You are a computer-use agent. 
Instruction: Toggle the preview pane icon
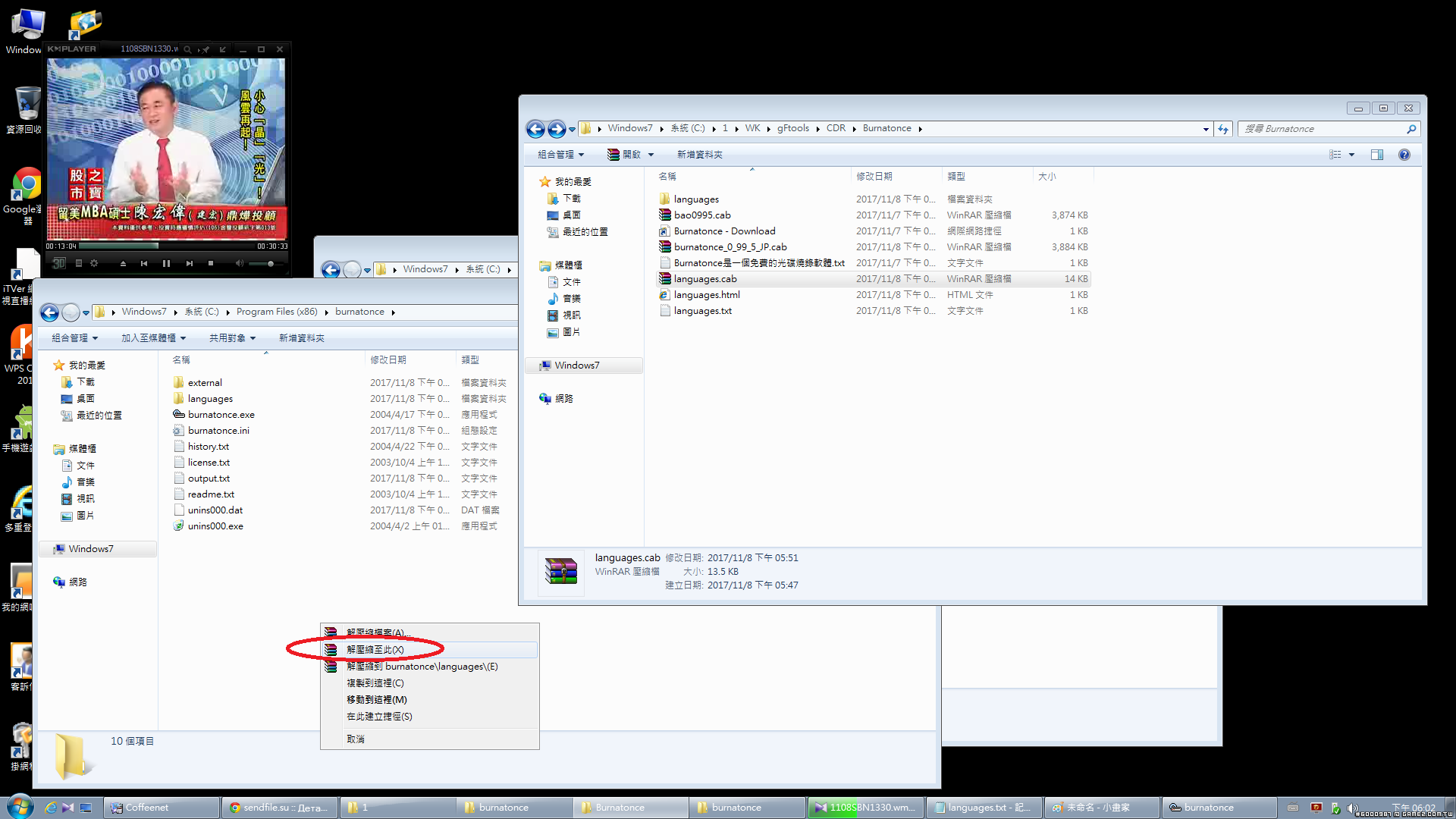pos(1377,155)
